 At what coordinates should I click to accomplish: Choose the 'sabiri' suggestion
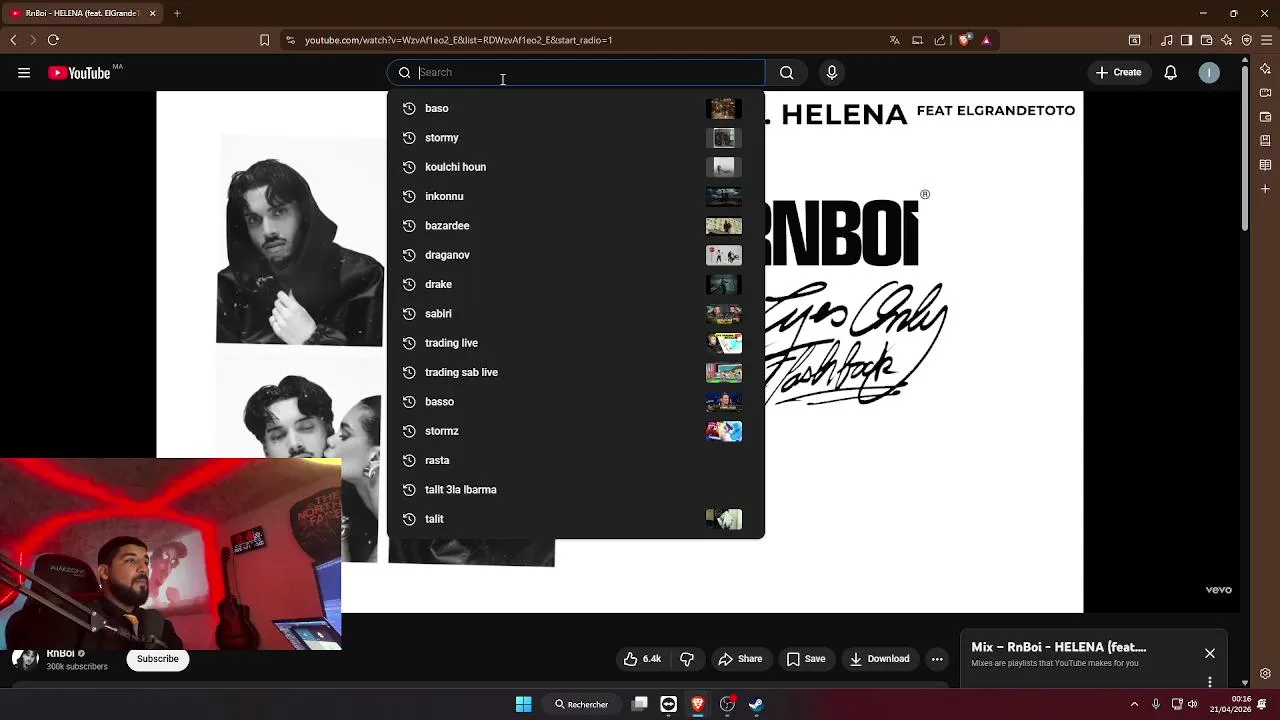[576, 313]
